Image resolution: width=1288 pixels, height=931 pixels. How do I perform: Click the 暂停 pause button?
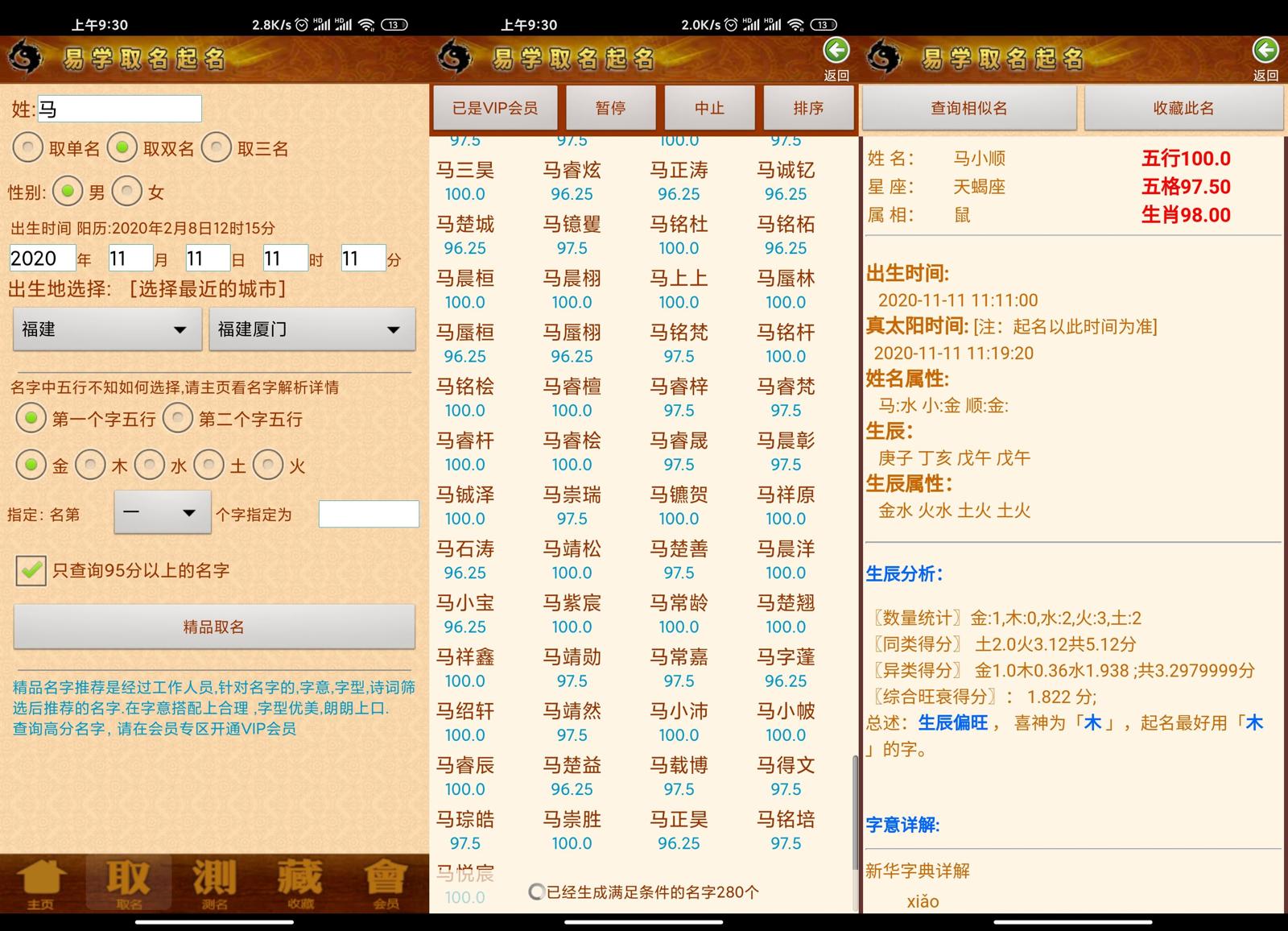pos(610,108)
